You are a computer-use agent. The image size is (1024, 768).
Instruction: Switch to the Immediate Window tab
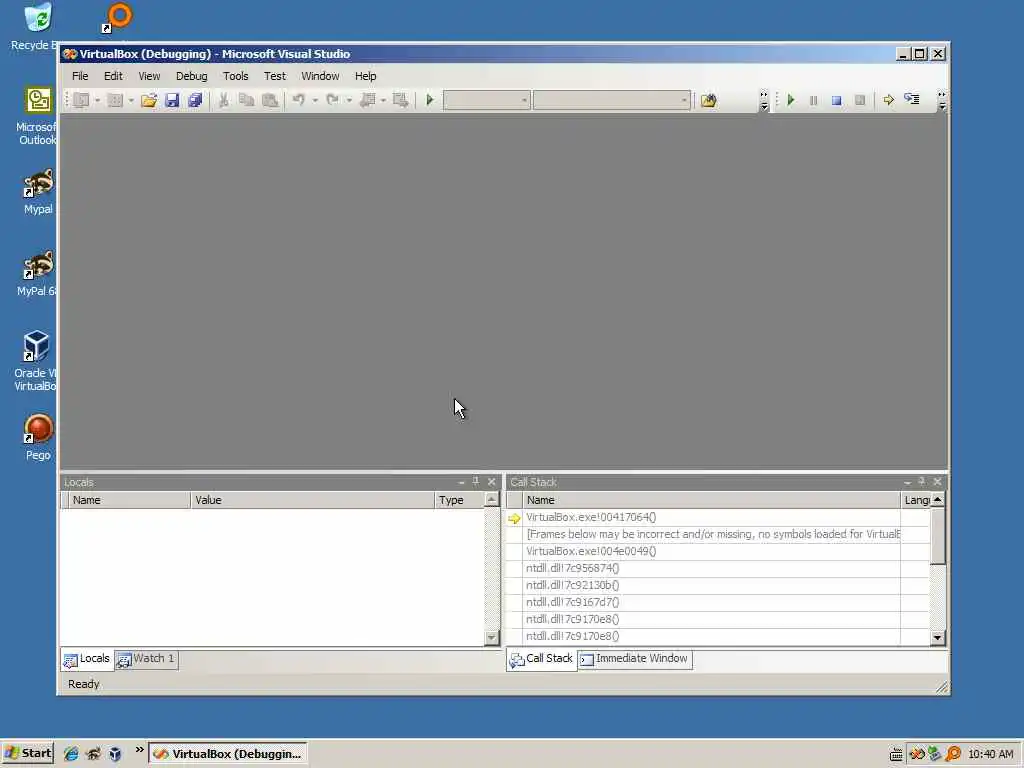(635, 659)
